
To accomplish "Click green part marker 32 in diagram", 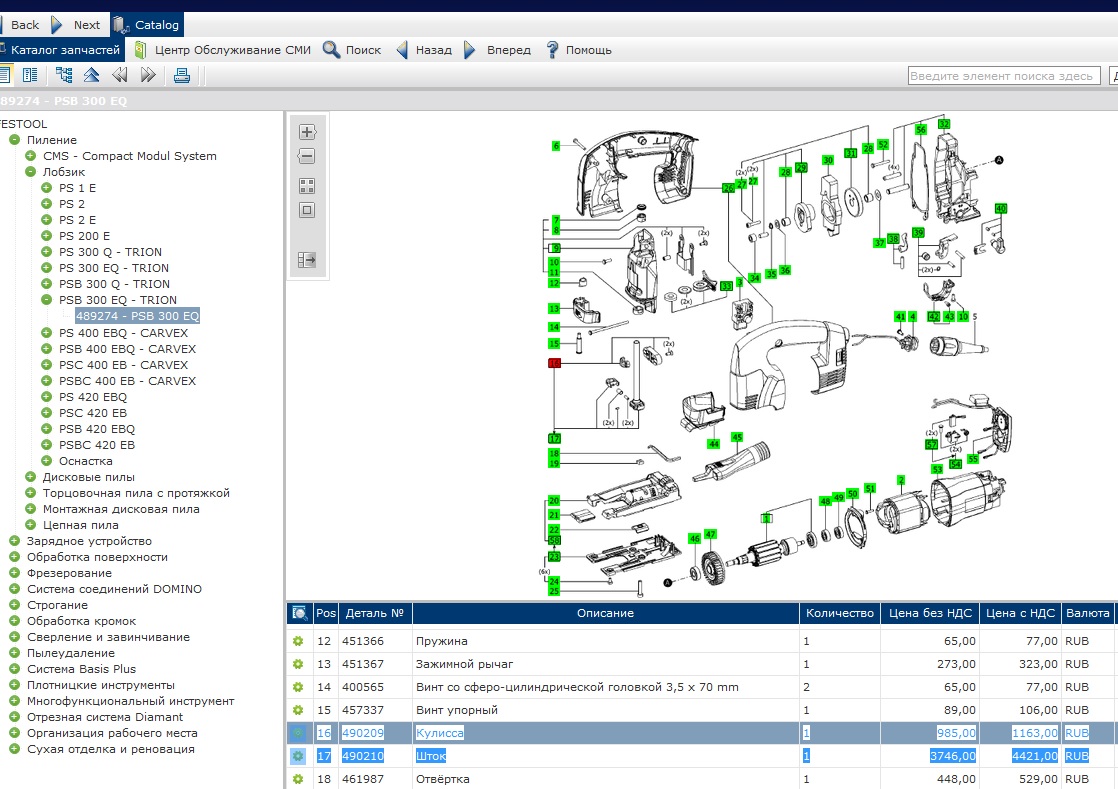I will point(944,124).
